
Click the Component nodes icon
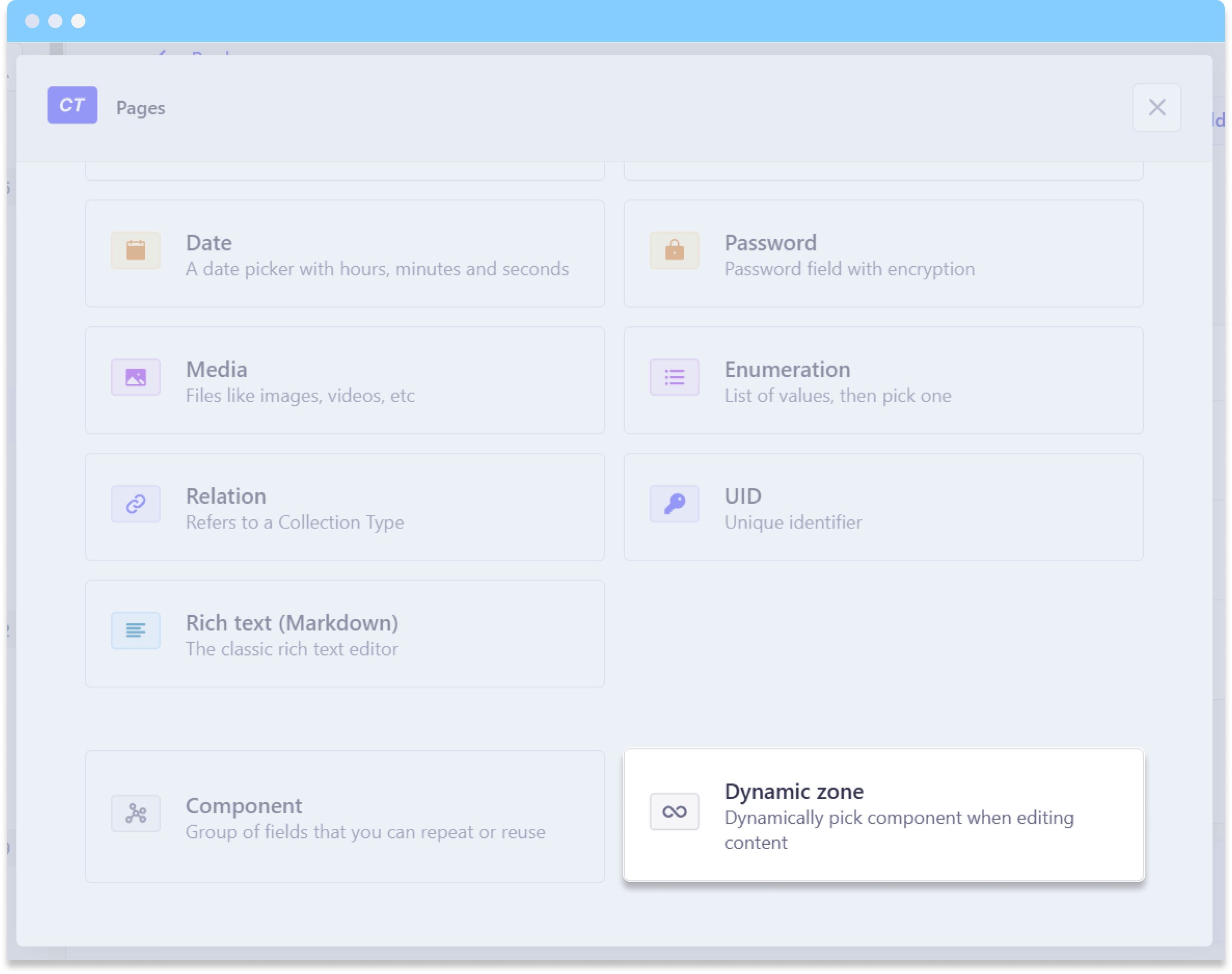click(135, 813)
